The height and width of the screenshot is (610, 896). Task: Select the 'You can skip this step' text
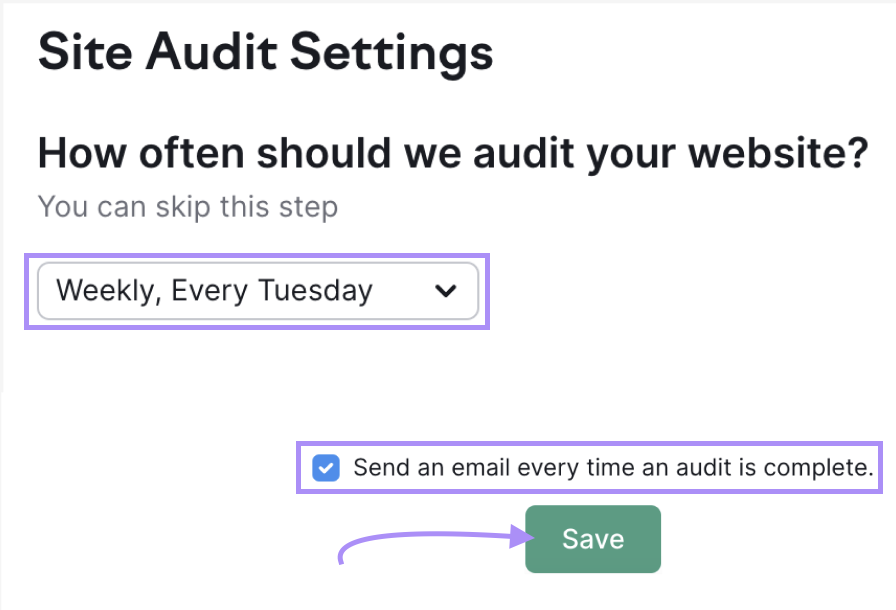pyautogui.click(x=187, y=207)
